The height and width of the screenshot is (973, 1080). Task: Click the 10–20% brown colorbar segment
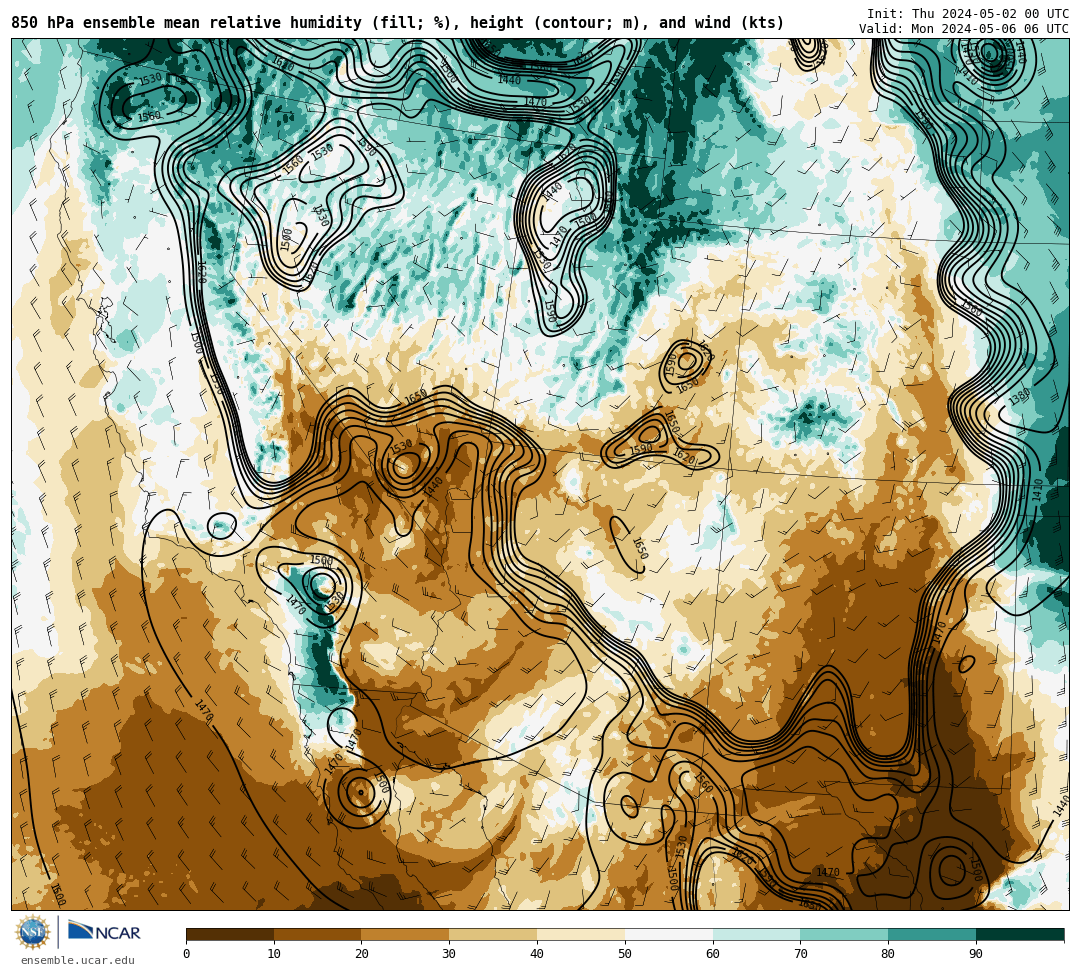pos(318,934)
